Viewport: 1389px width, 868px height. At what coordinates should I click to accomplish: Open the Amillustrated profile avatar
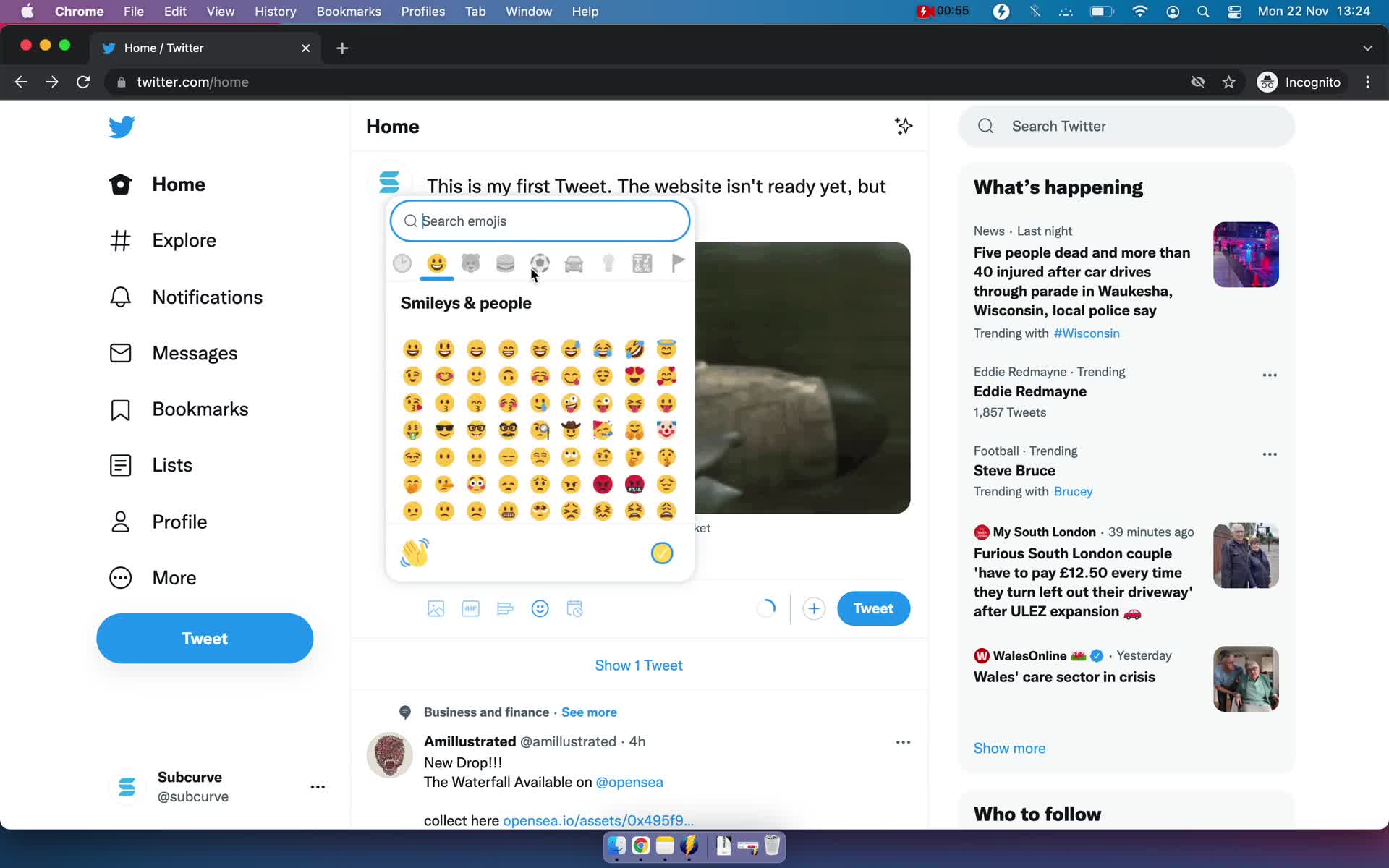(x=390, y=755)
